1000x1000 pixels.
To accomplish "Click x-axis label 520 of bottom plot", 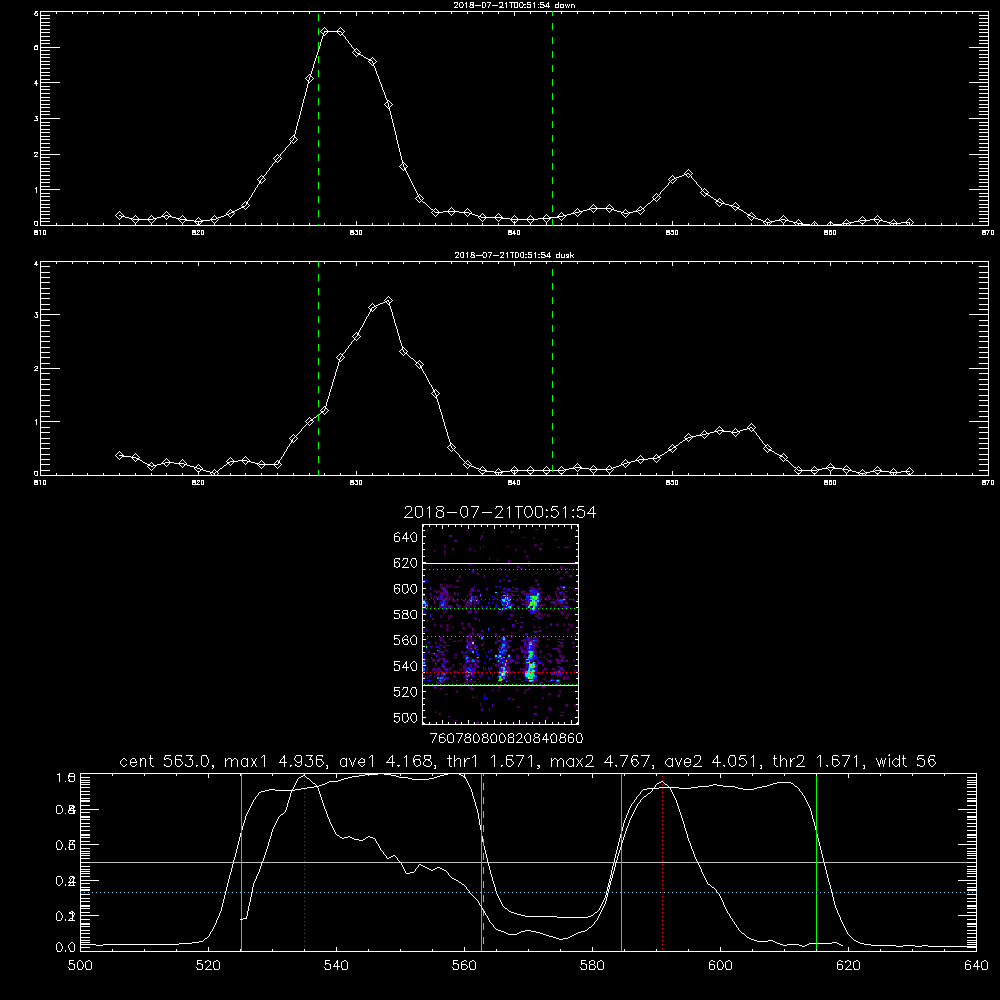I will pyautogui.click(x=208, y=966).
